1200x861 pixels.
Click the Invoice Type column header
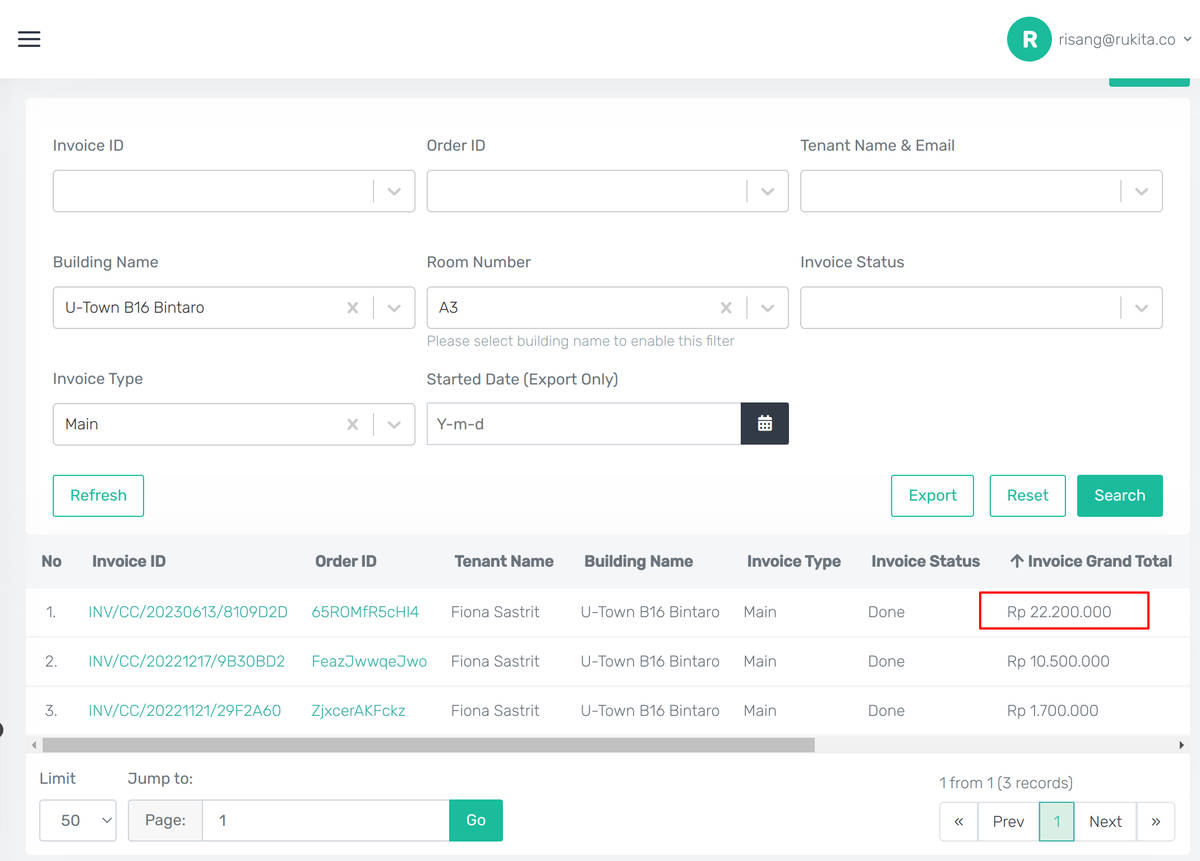pyautogui.click(x=794, y=561)
